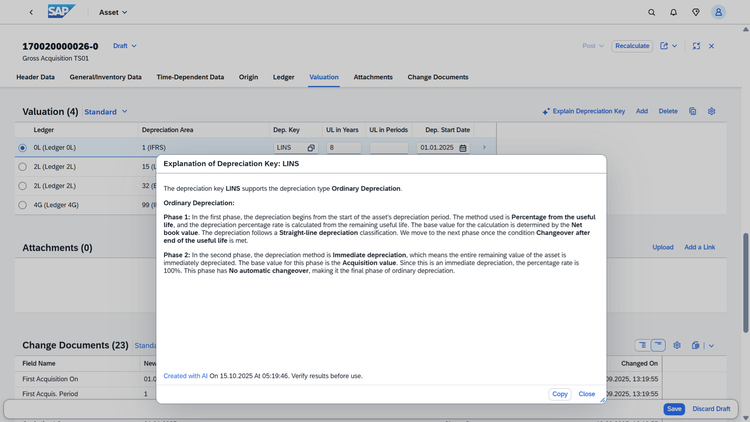This screenshot has width=750, height=422.
Task: Click the First Acquisition On cell
Action: tap(50, 379)
